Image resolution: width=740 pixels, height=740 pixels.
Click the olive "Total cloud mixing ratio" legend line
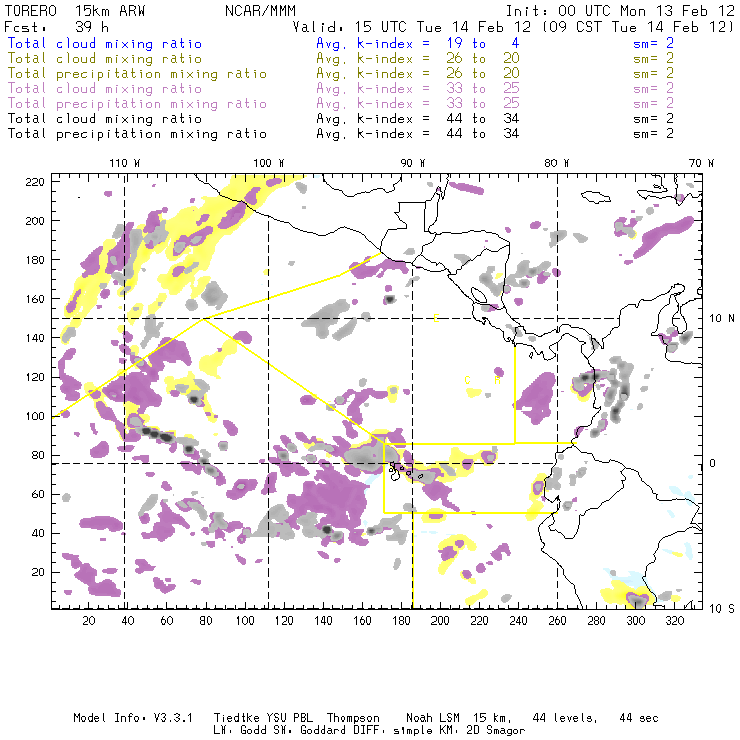pyautogui.click(x=105, y=59)
